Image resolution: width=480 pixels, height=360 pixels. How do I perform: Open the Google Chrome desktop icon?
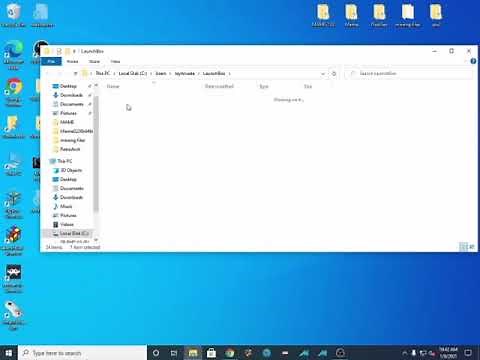(x=13, y=93)
